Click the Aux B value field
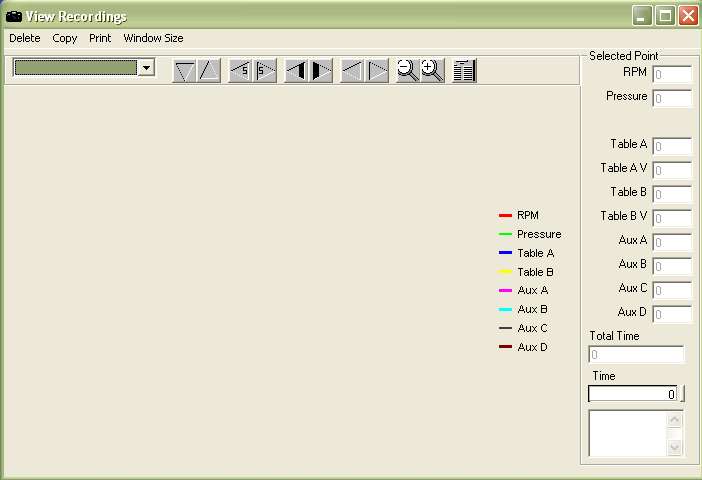Viewport: 702px width, 480px height. tap(672, 266)
